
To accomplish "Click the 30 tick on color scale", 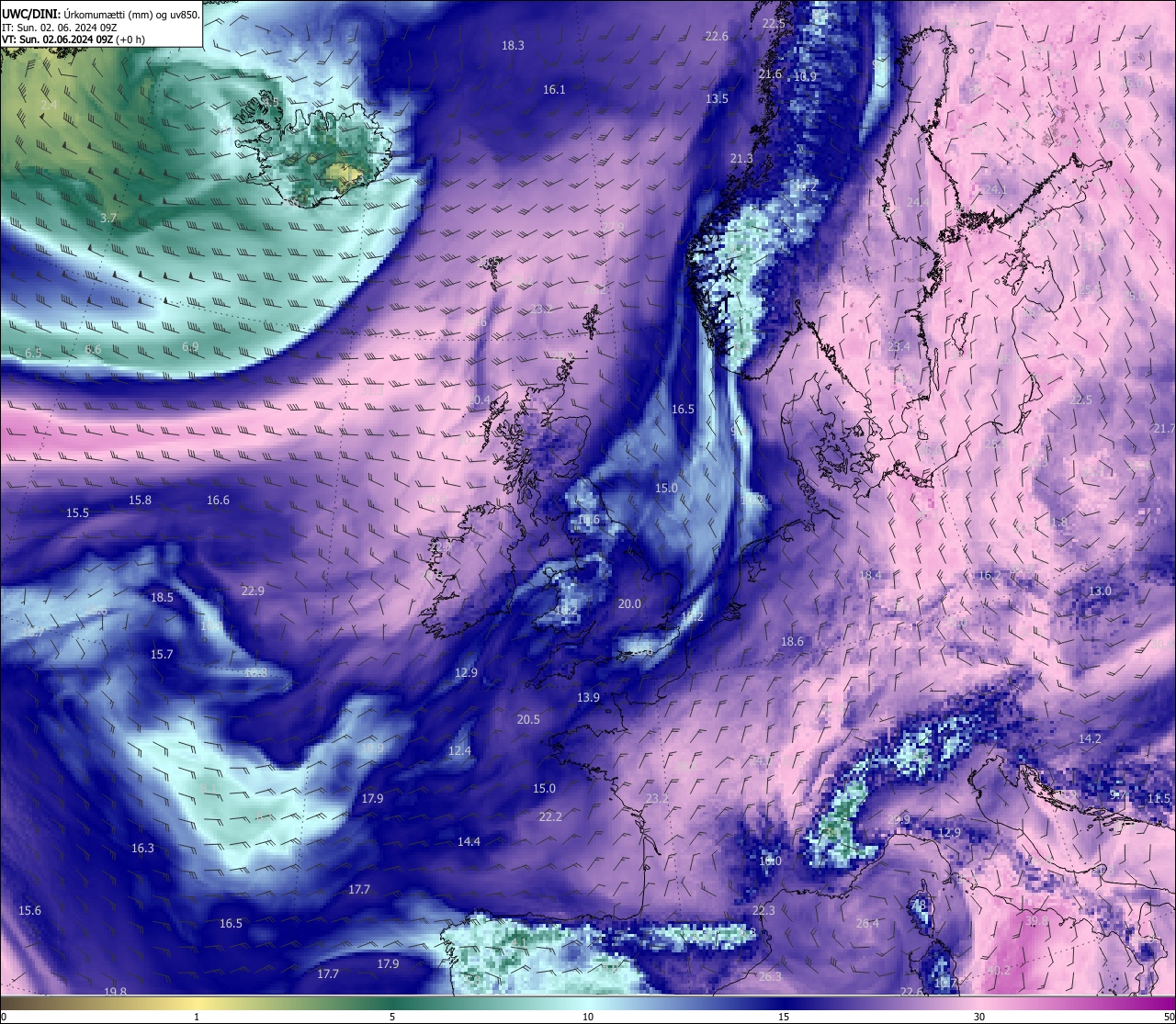I will coord(979,1017).
